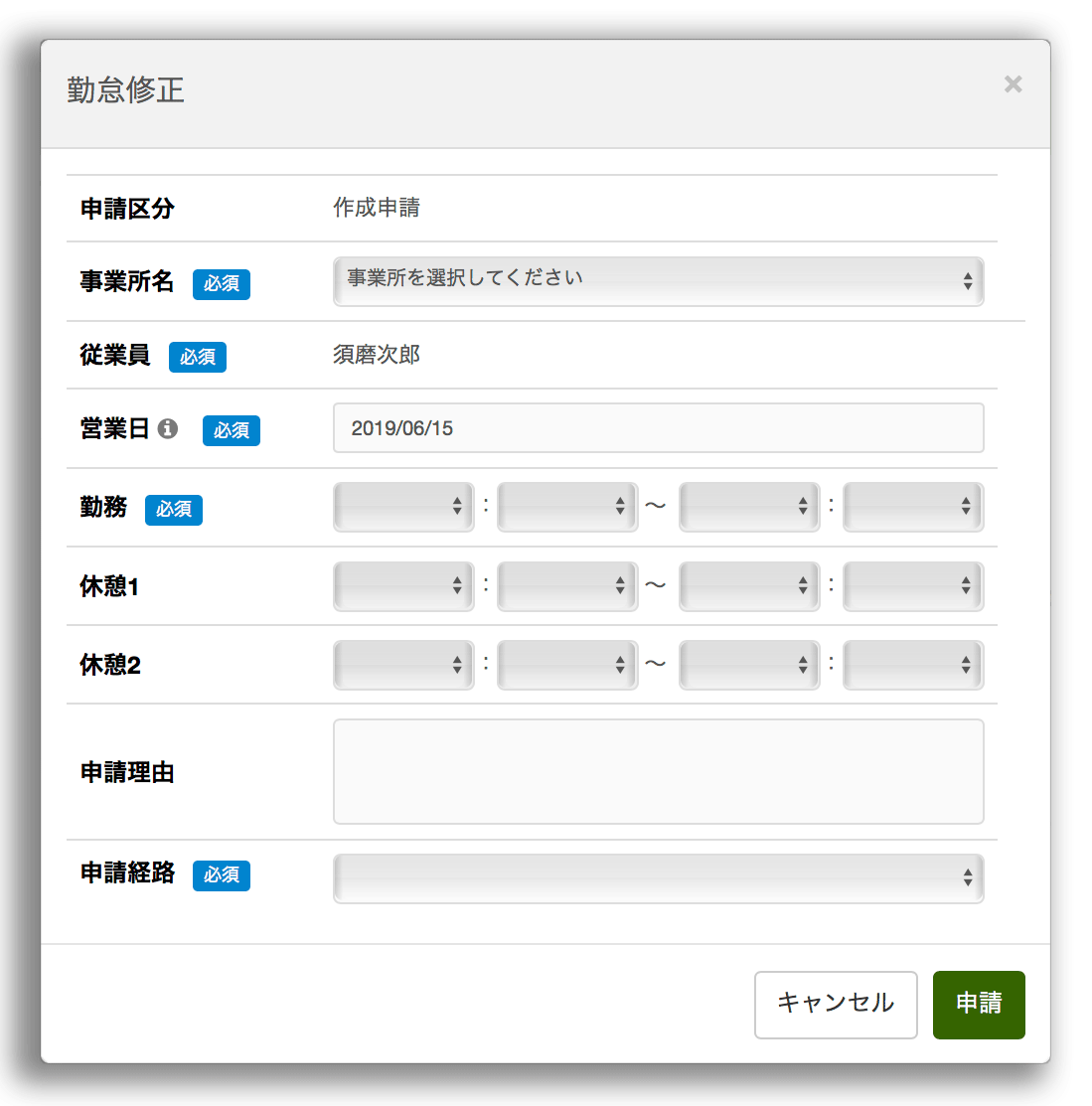Open the 休憩2 end minute dropdown
1092x1106 pixels.
click(912, 665)
